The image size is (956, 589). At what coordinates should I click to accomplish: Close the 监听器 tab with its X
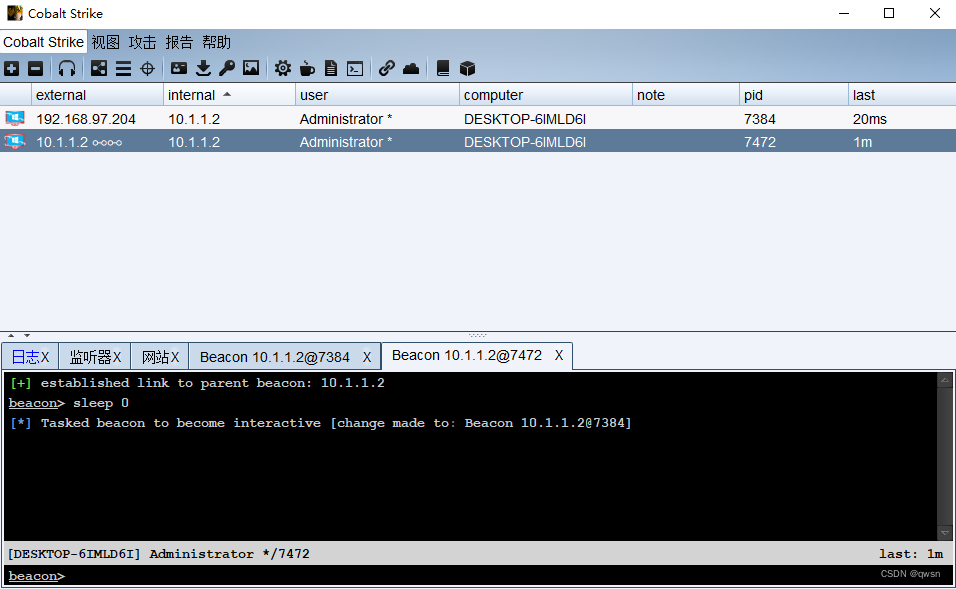[117, 358]
